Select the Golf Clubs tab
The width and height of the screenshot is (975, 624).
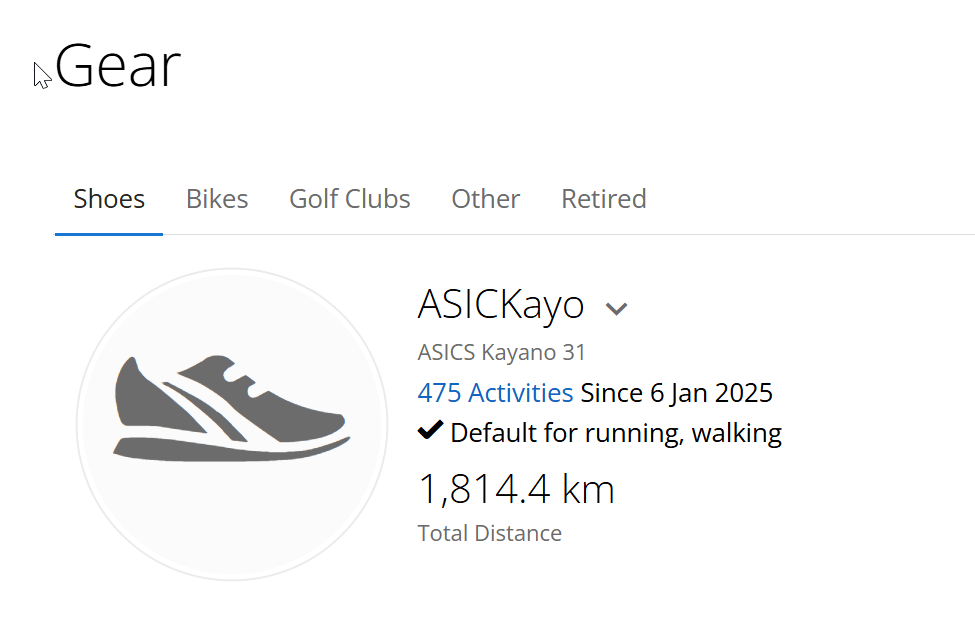(x=349, y=199)
